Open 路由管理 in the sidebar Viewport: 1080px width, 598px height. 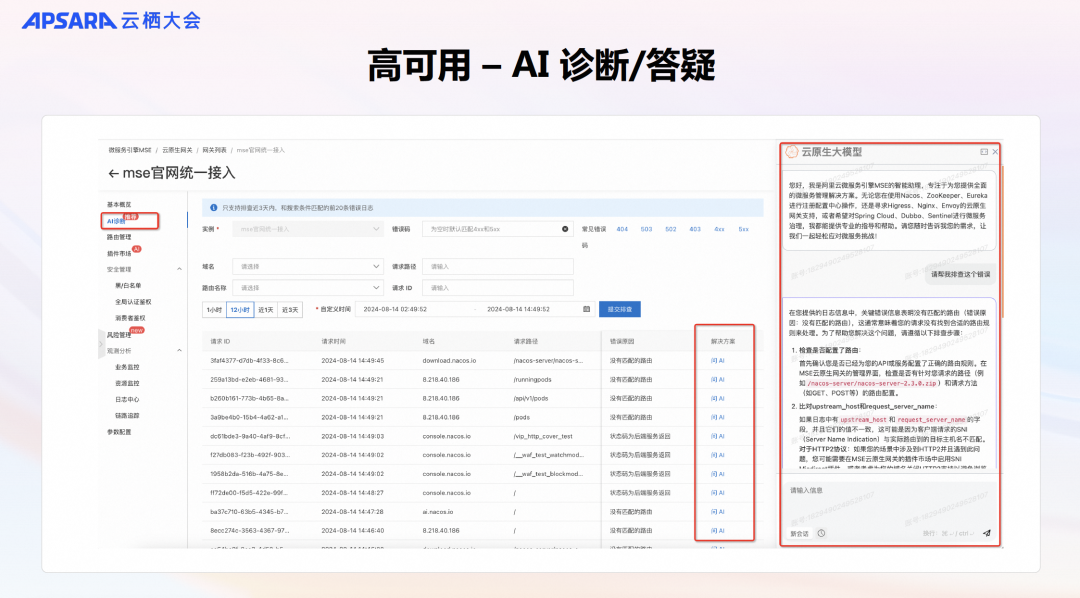pyautogui.click(x=119, y=237)
